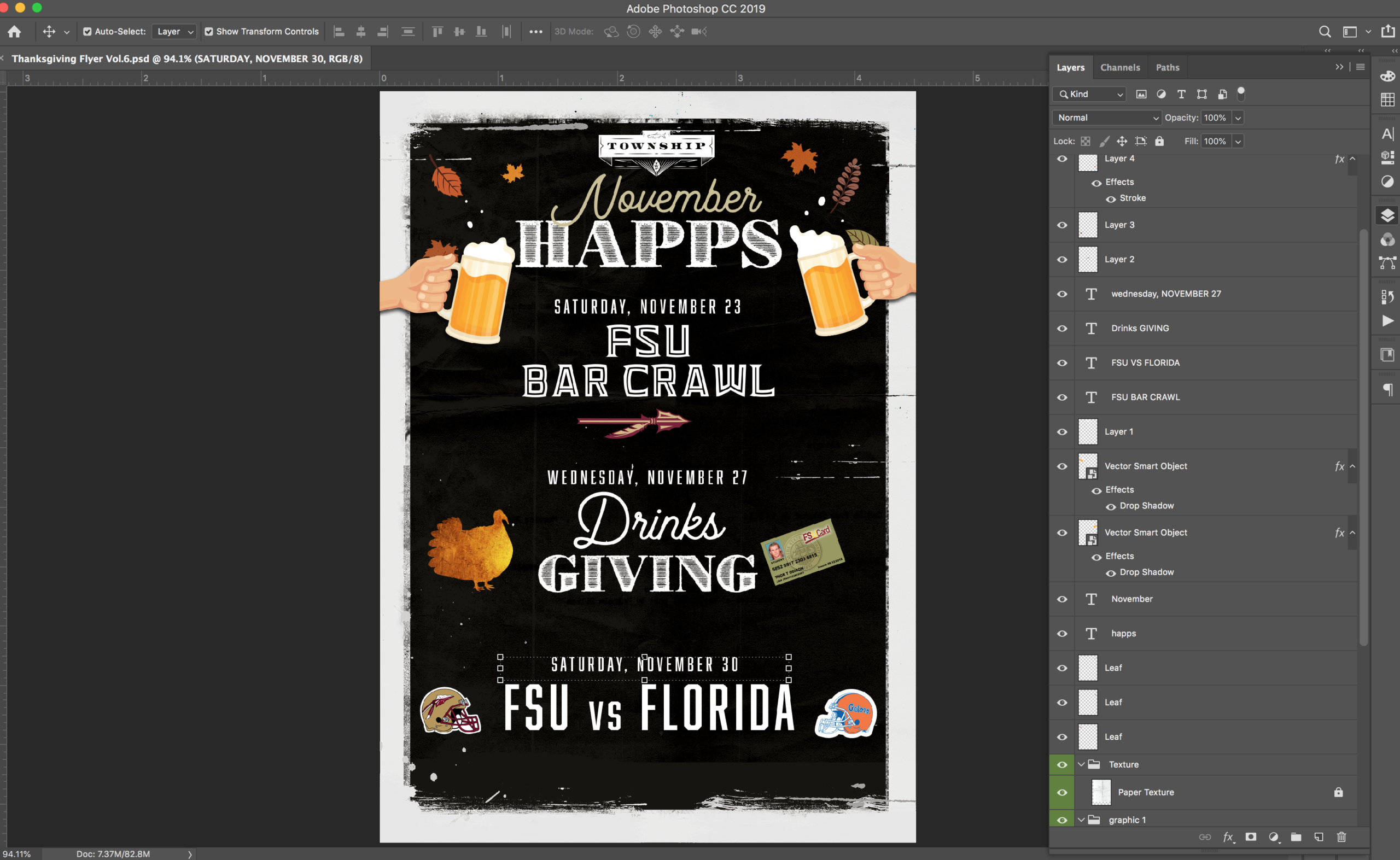Toggle Show Transform Controls checkbox
The height and width of the screenshot is (860, 1400).
209,32
